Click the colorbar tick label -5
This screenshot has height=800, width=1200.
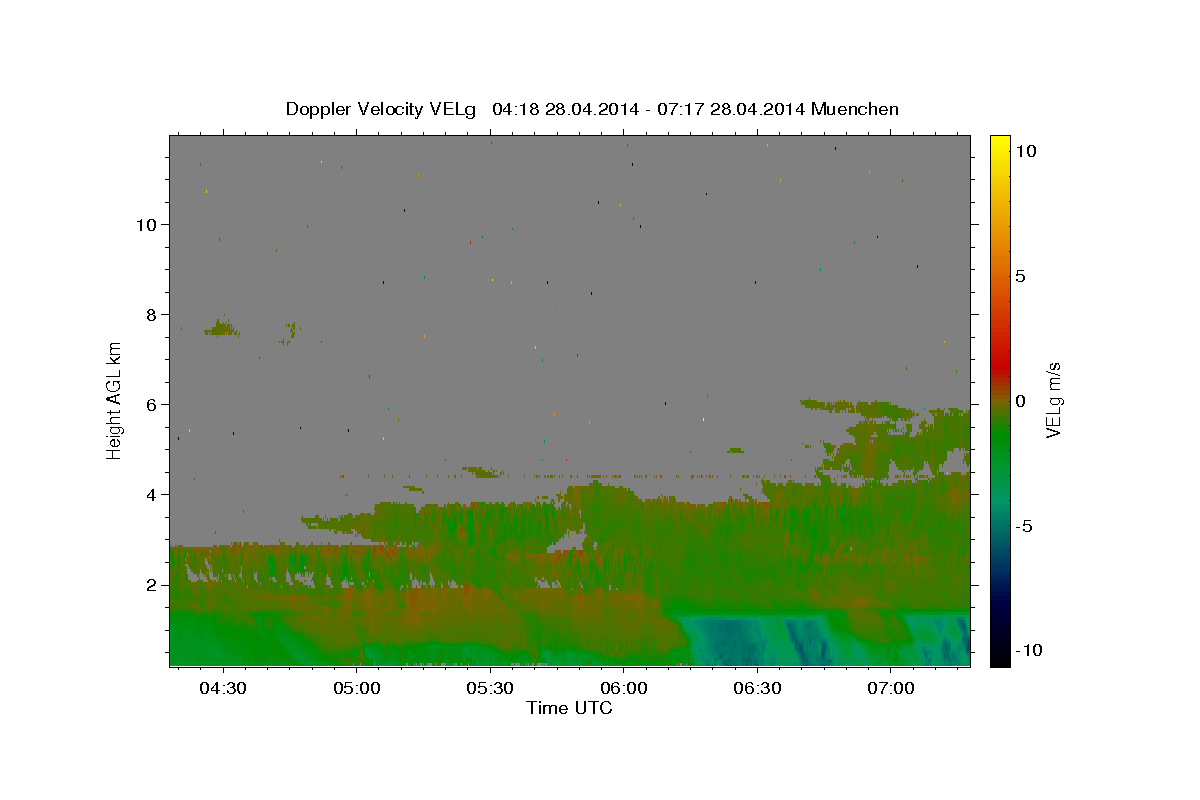pos(1023,526)
